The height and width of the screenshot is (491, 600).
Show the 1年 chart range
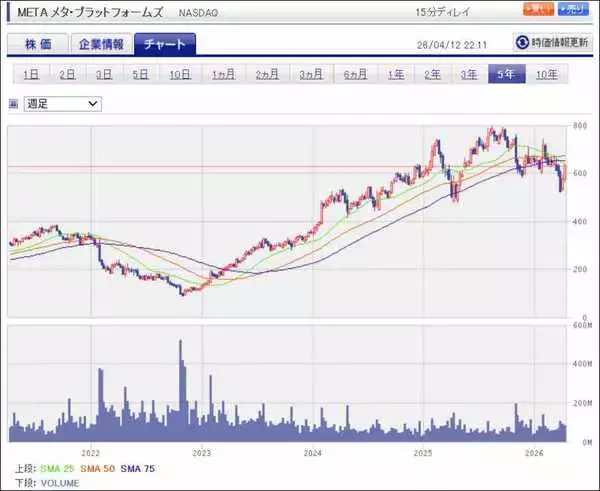tap(396, 75)
